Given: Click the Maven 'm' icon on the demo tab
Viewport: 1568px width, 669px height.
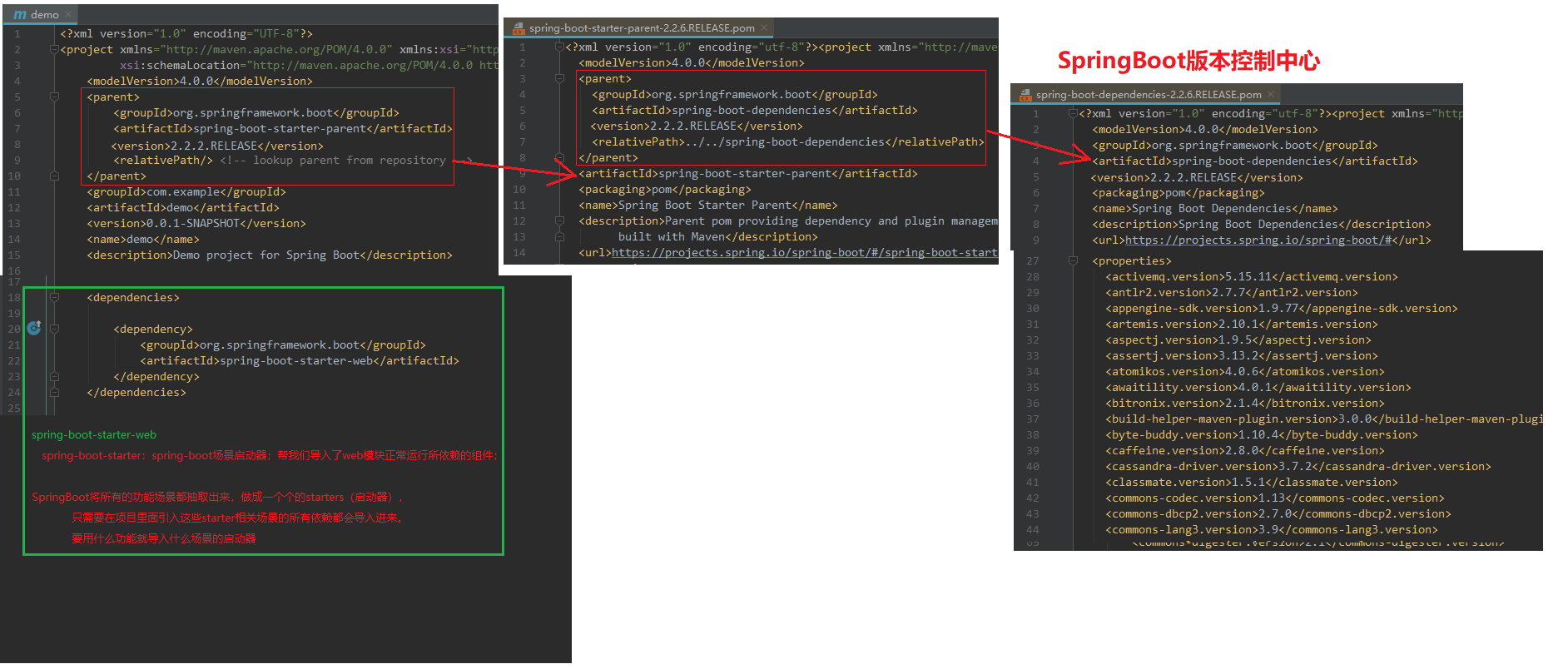Looking at the screenshot, I should (x=19, y=14).
